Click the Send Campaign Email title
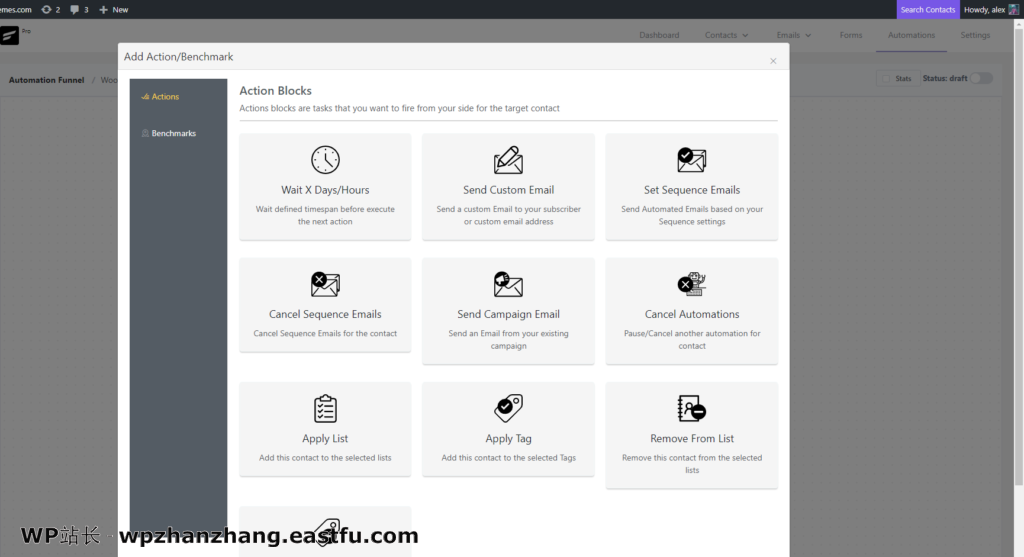 point(508,314)
